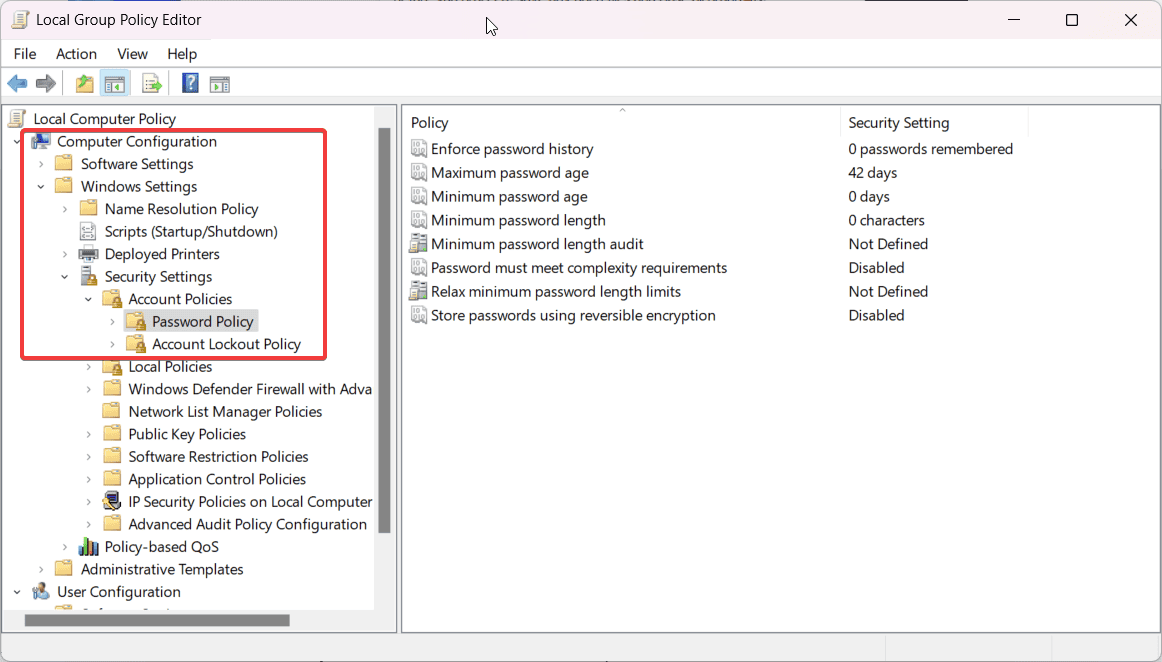
Task: Expand the Software Settings node
Action: [41, 164]
